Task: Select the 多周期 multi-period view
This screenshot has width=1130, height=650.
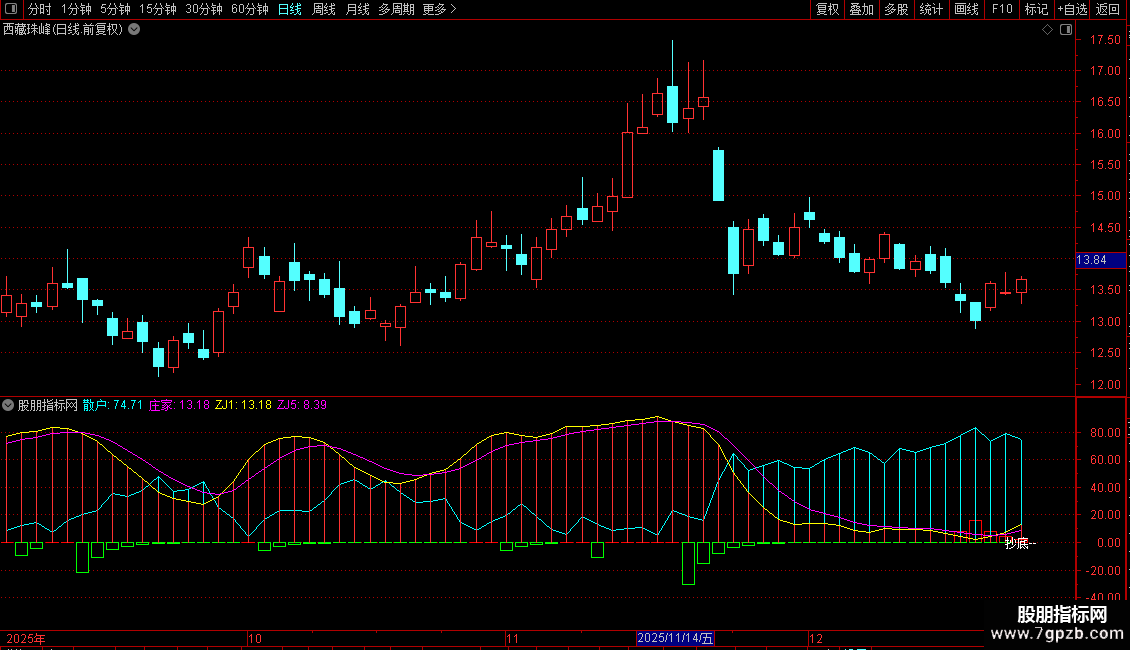Action: pos(396,9)
